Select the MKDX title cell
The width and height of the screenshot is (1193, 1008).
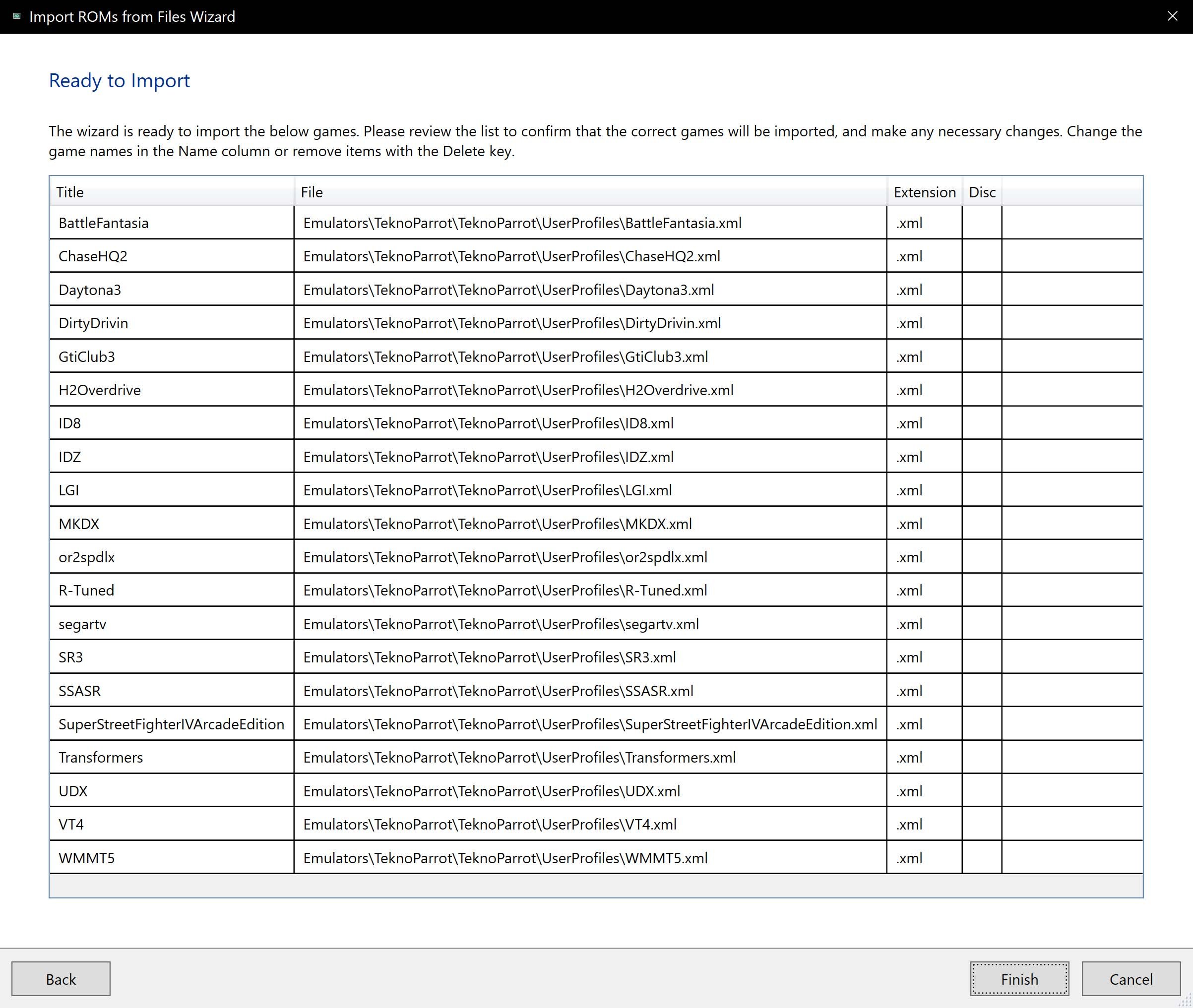tap(172, 524)
